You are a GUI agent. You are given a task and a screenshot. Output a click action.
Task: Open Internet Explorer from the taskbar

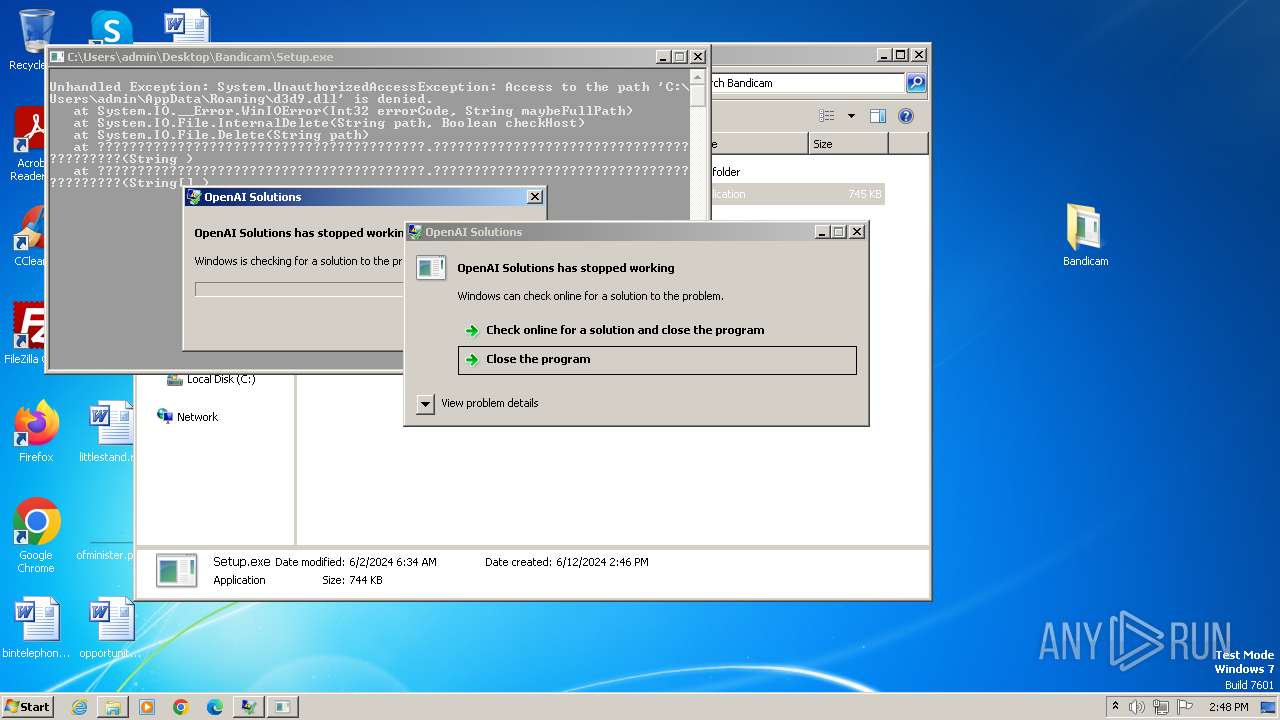point(79,707)
